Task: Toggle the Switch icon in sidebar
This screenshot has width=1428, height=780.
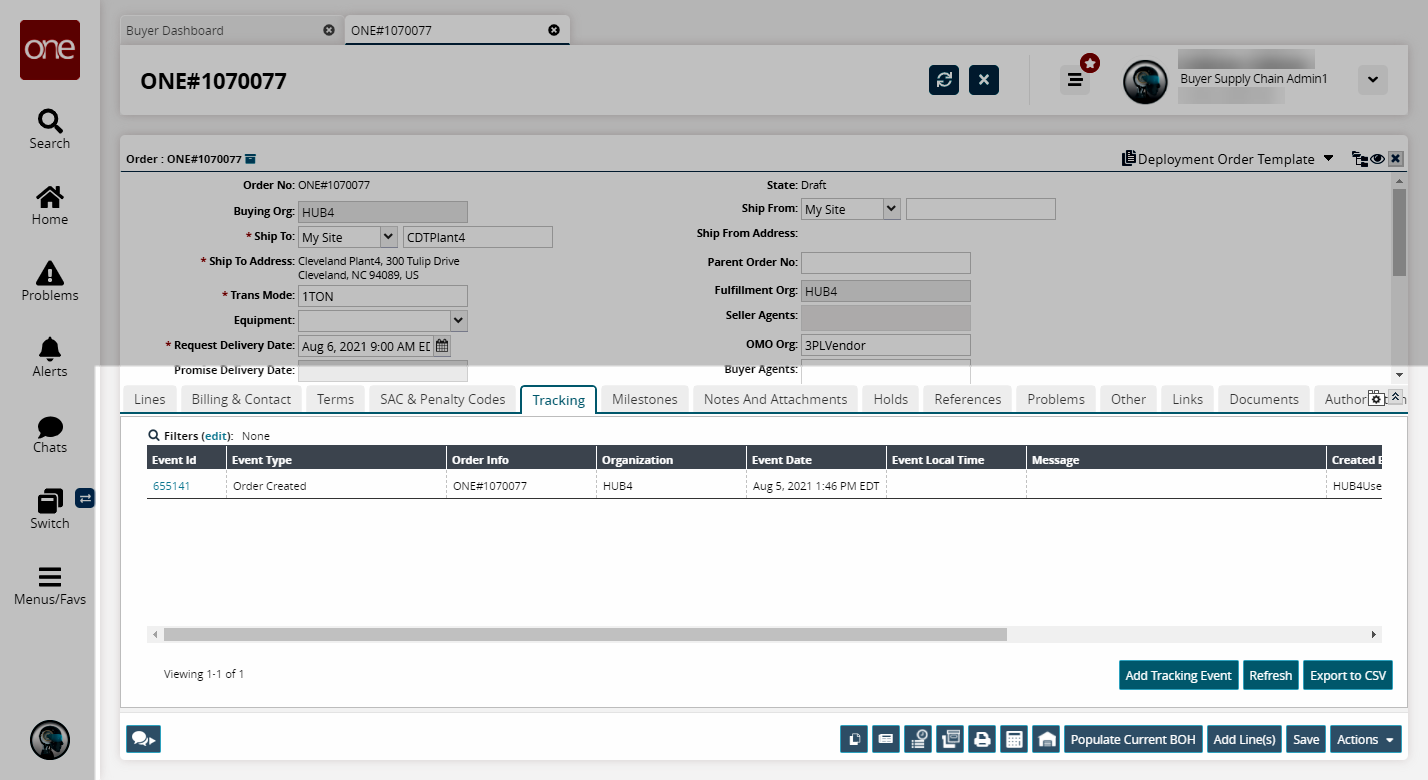Action: (49, 509)
